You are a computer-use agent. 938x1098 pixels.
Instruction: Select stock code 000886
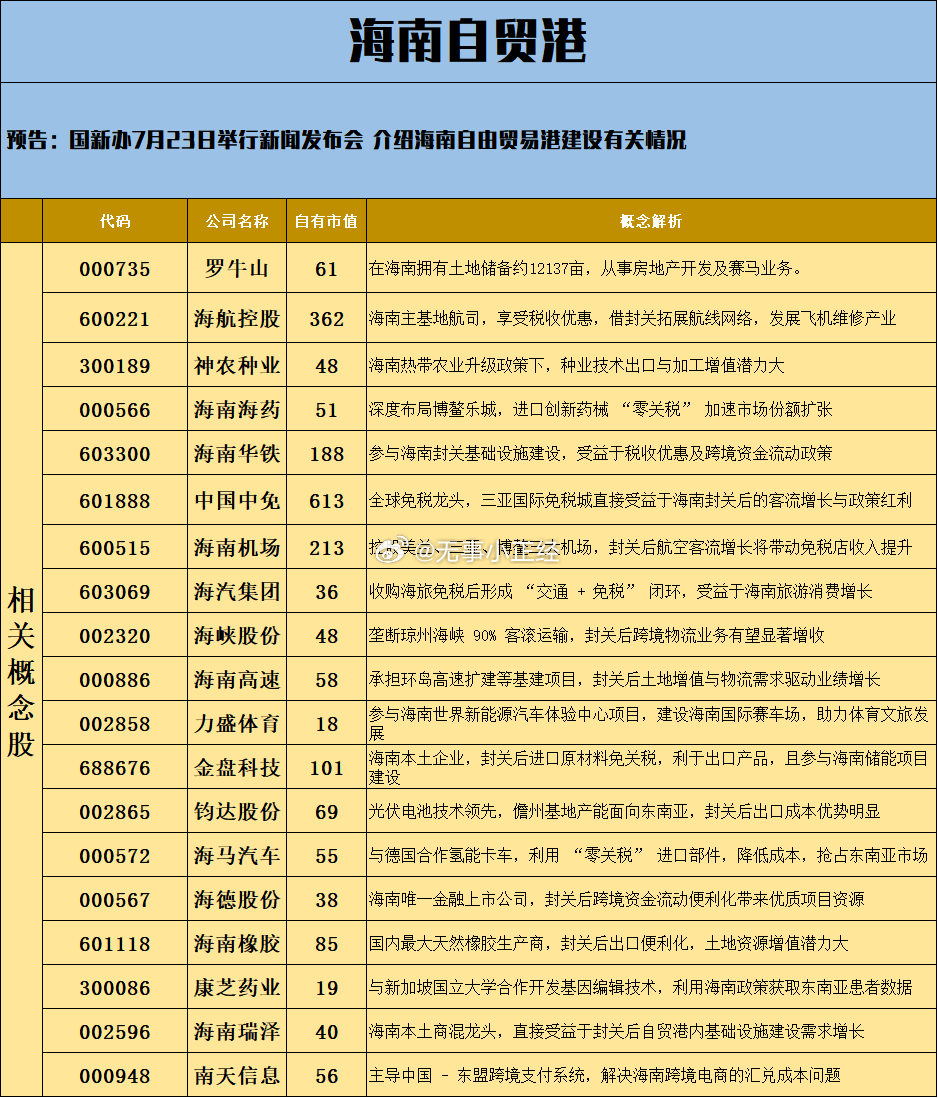[115, 681]
